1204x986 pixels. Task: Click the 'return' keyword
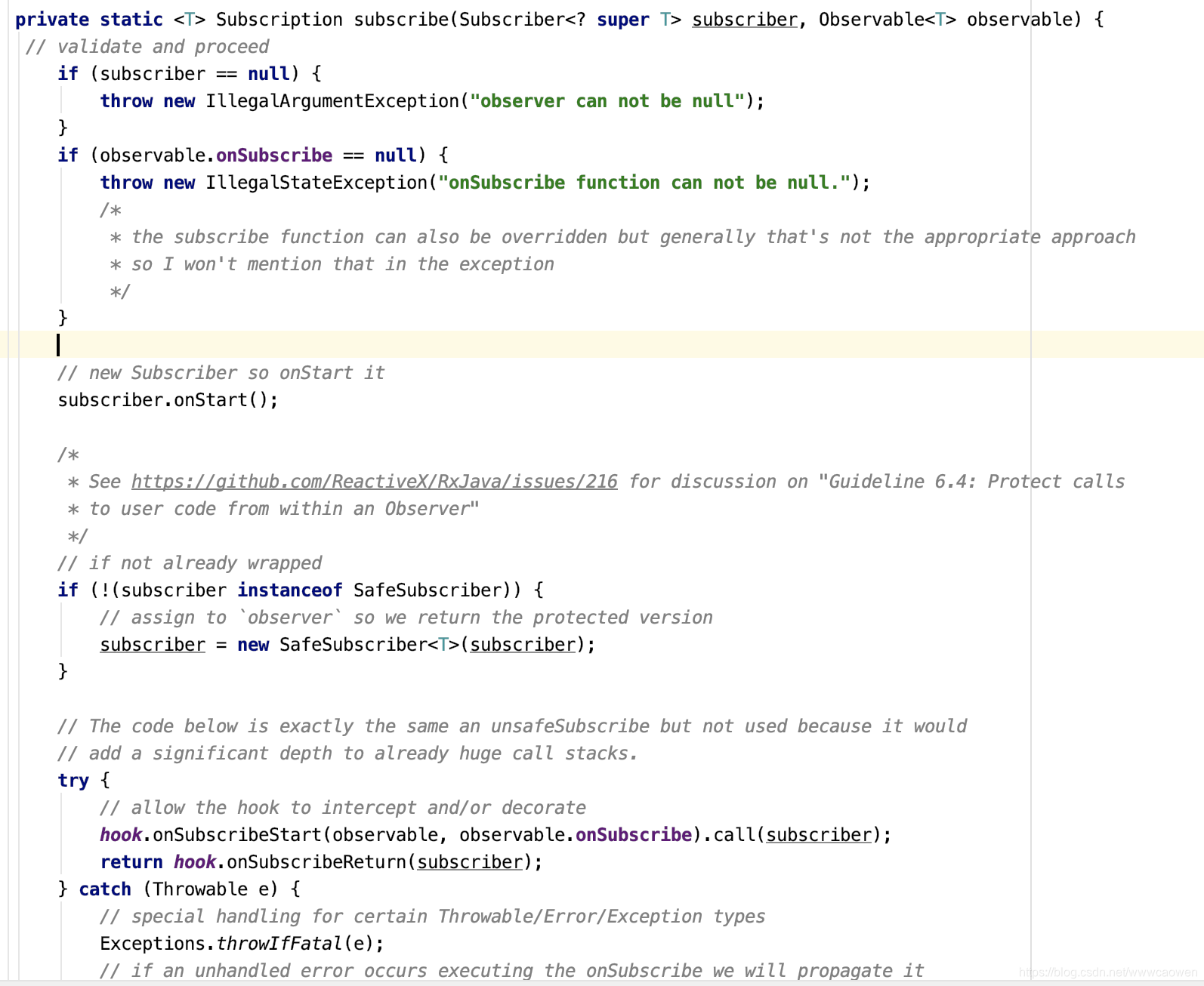coord(131,862)
